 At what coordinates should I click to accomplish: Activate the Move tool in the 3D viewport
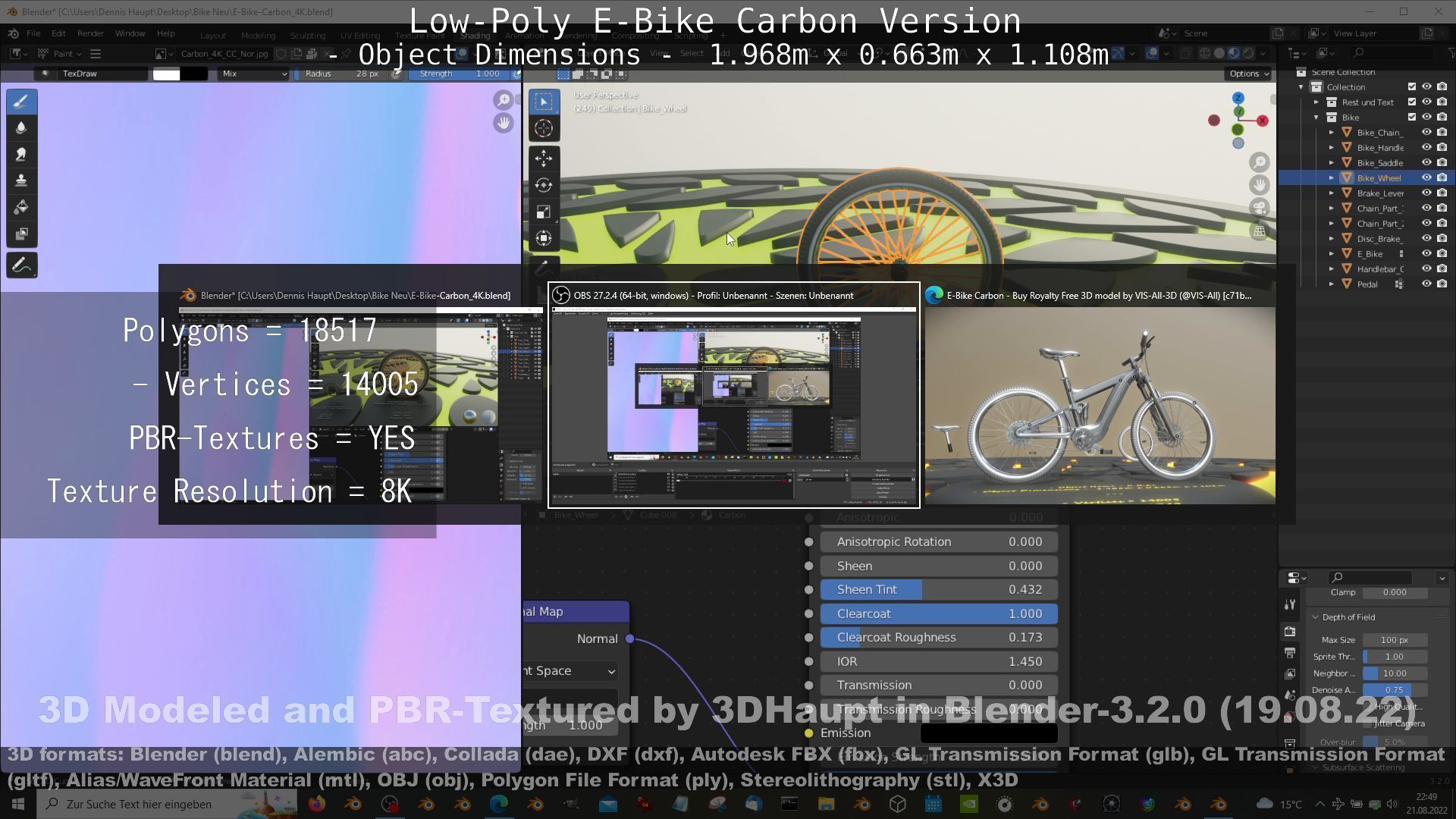(544, 158)
